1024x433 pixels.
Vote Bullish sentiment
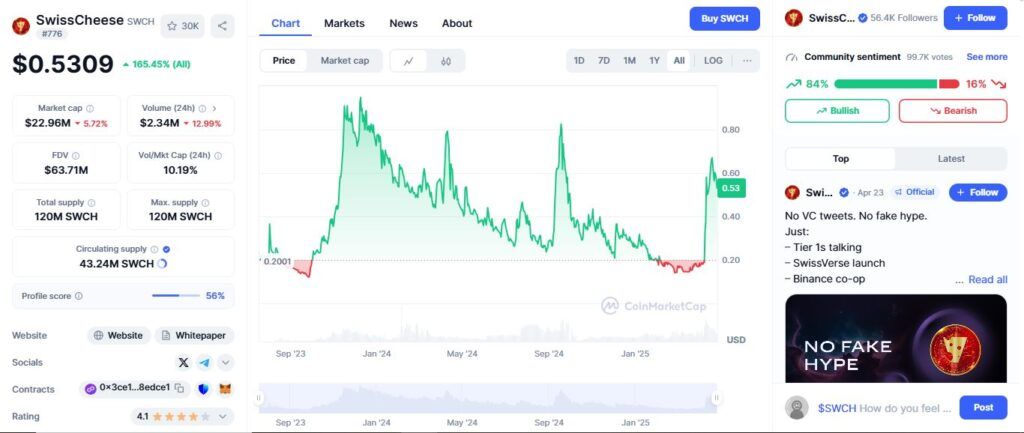(x=837, y=111)
